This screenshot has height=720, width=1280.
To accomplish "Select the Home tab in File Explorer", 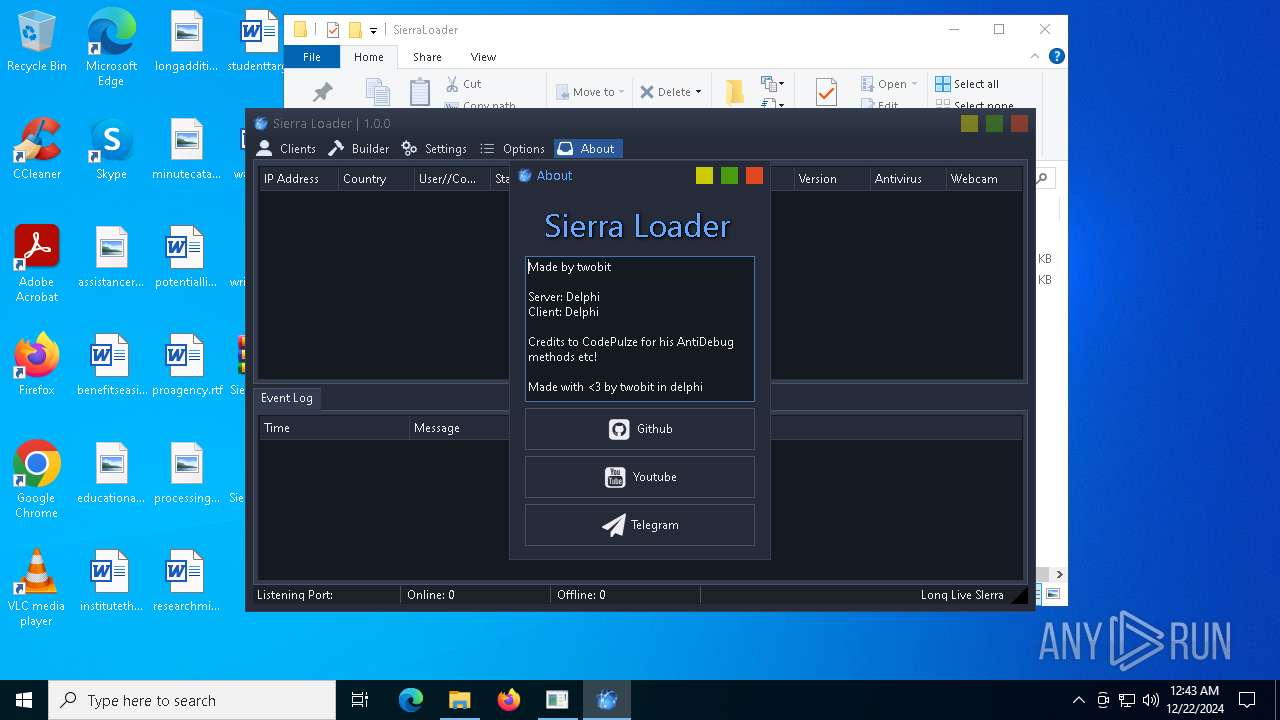I will pos(369,57).
